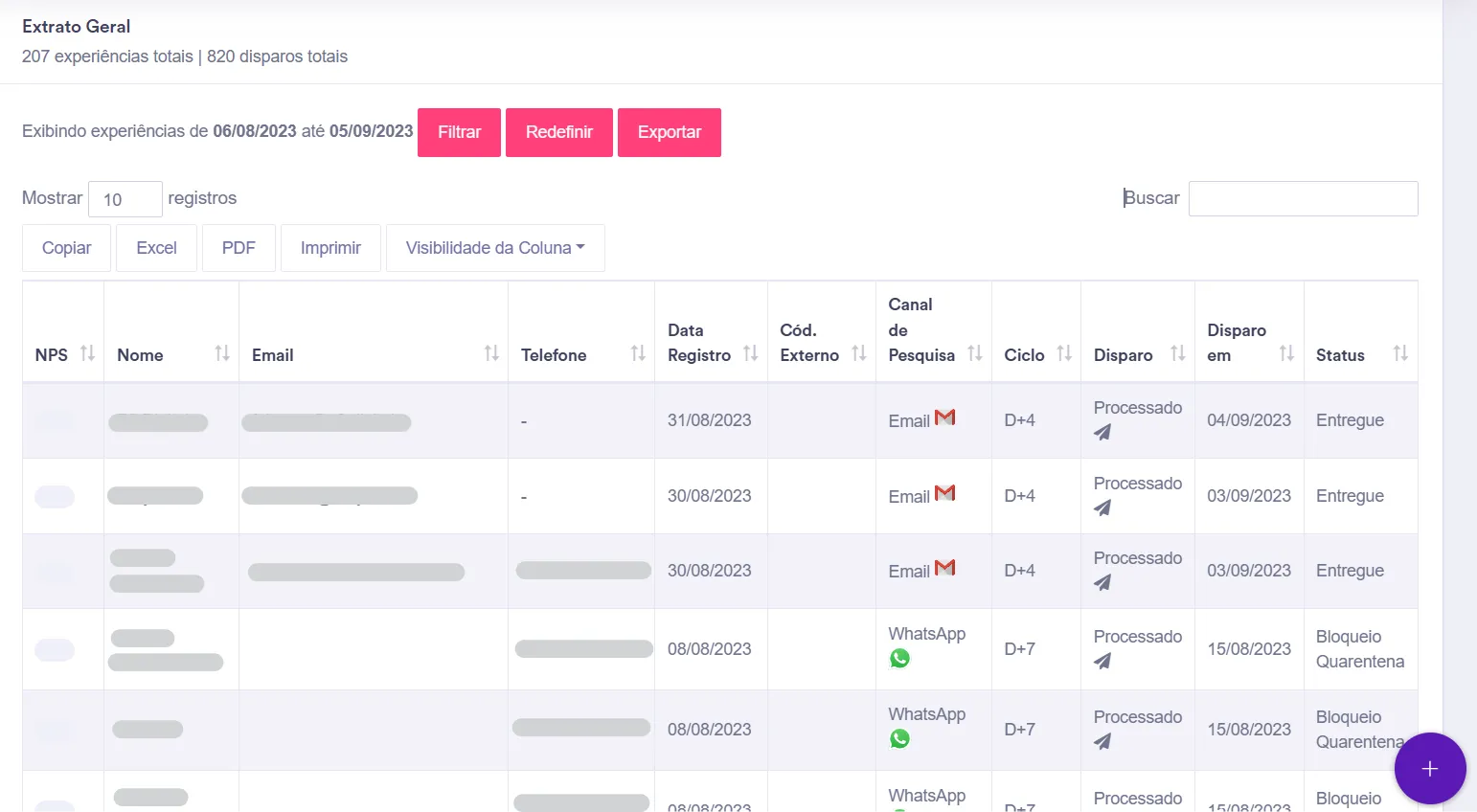Click the Filtrar button

[x=459, y=132]
